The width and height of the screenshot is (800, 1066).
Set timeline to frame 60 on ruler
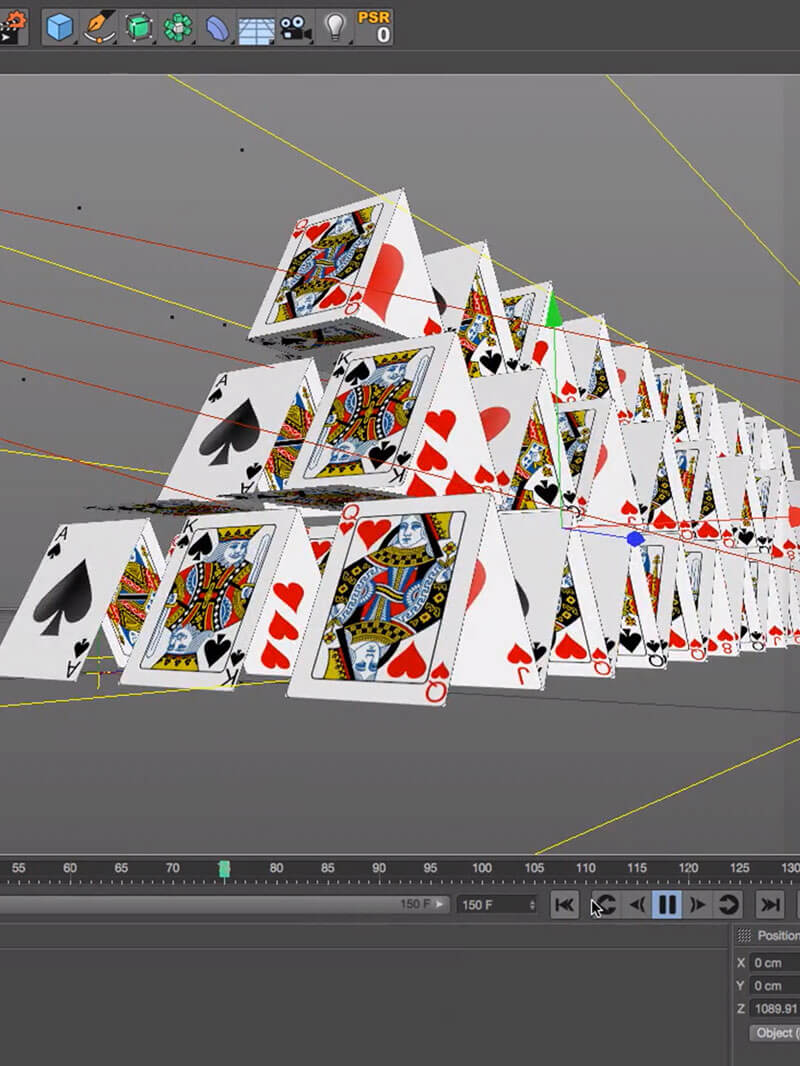(x=69, y=868)
